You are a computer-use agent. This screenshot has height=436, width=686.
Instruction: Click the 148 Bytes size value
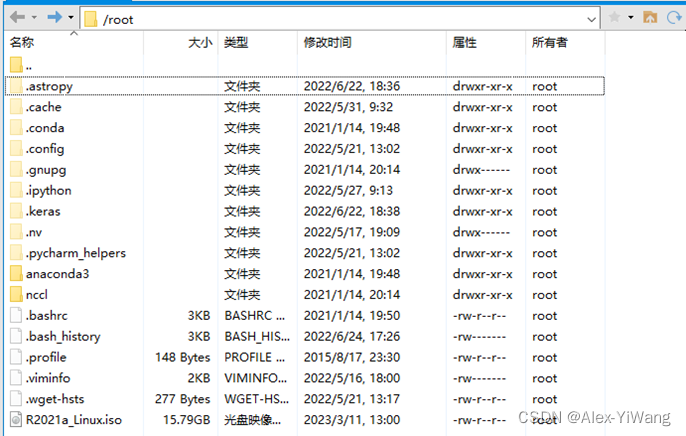click(x=182, y=358)
